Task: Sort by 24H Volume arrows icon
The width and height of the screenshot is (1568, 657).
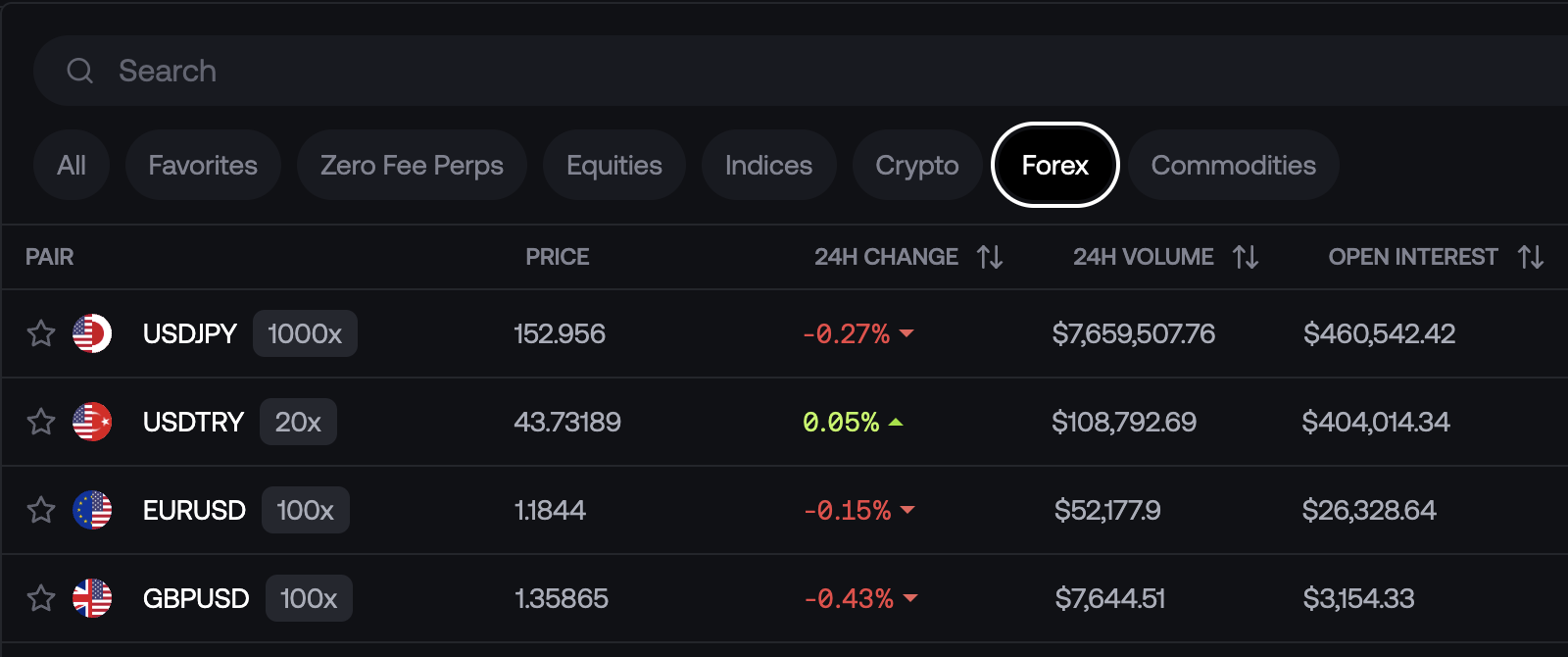Action: [x=1246, y=257]
